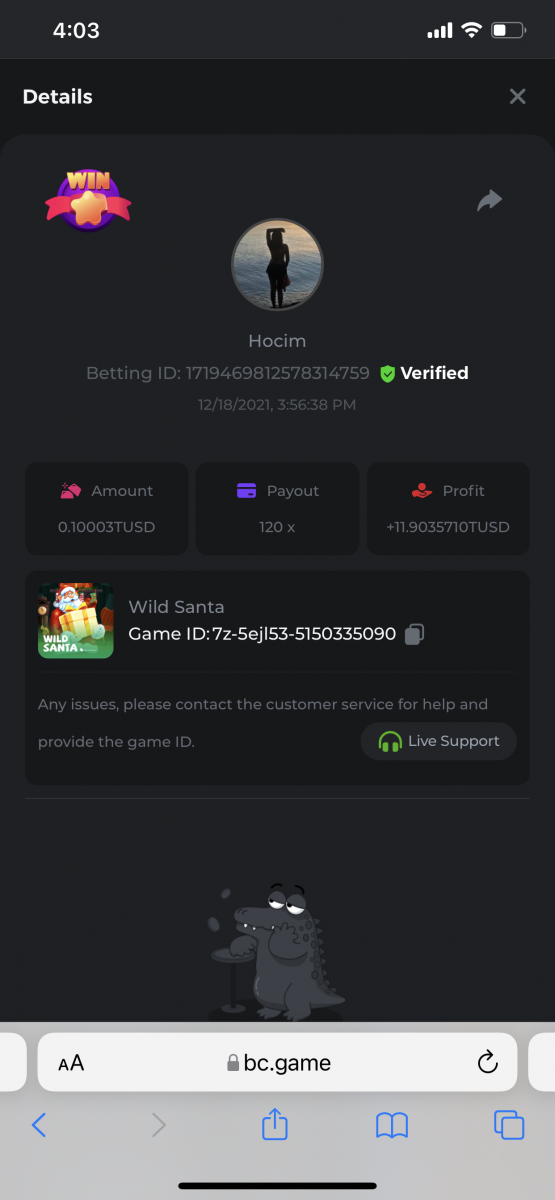Go back to previous page
555x1200 pixels.
point(39,1125)
